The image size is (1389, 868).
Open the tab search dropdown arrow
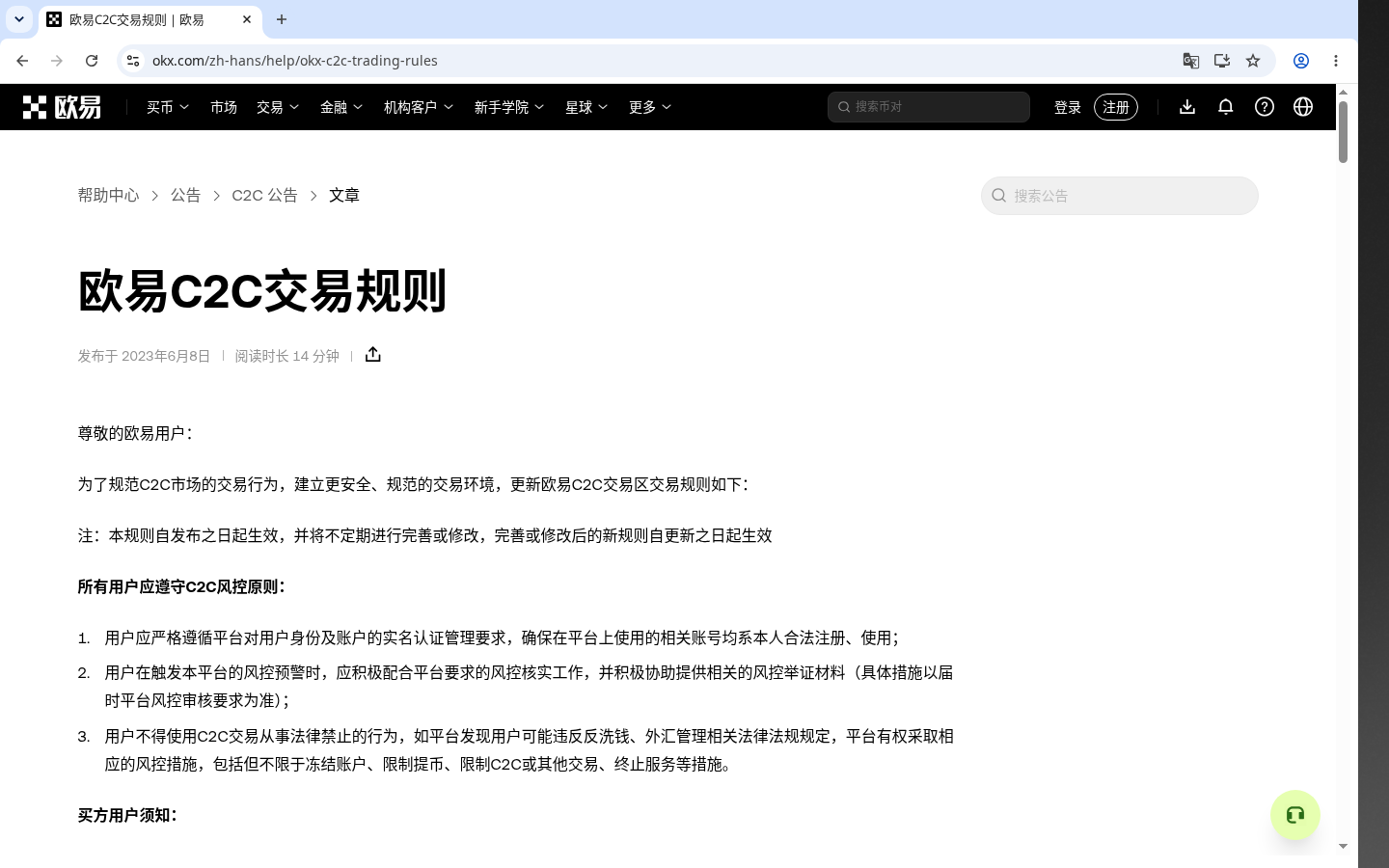19,19
